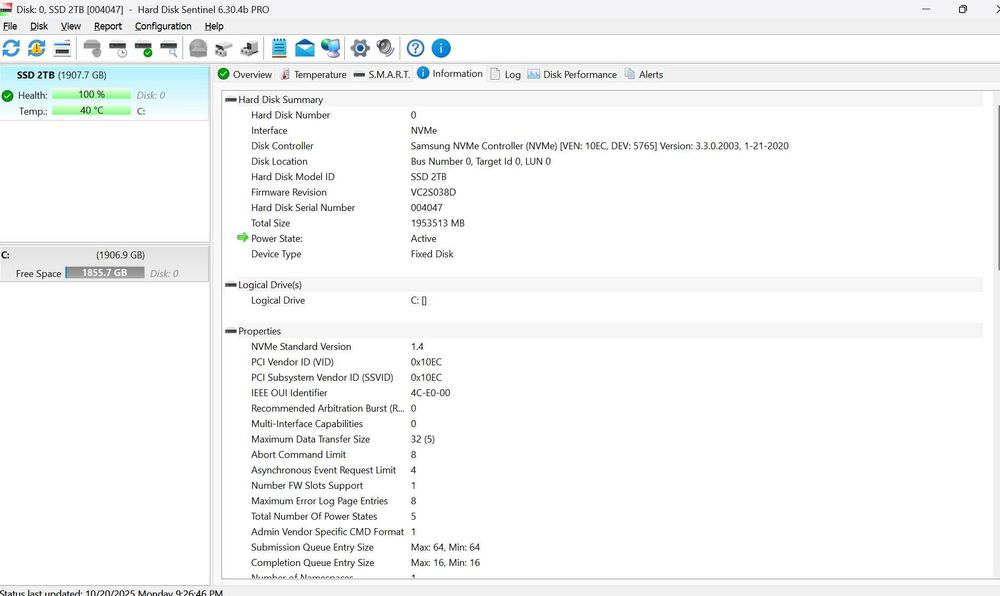The height and width of the screenshot is (596, 1000).
Task: Click the gray disk with shield toolbar icon
Action: click(92, 48)
